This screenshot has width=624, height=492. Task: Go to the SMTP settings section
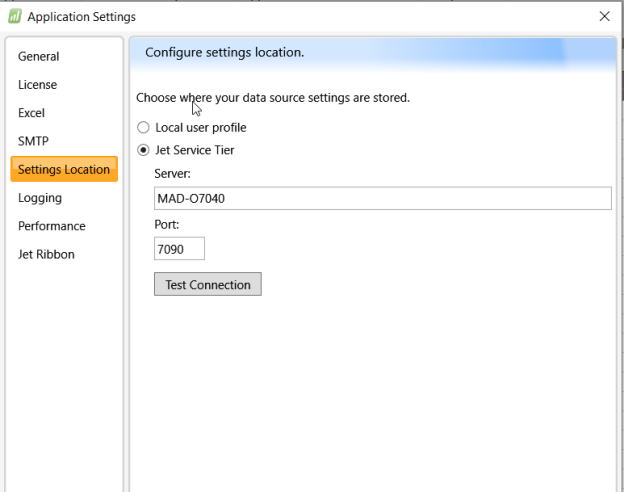point(33,141)
